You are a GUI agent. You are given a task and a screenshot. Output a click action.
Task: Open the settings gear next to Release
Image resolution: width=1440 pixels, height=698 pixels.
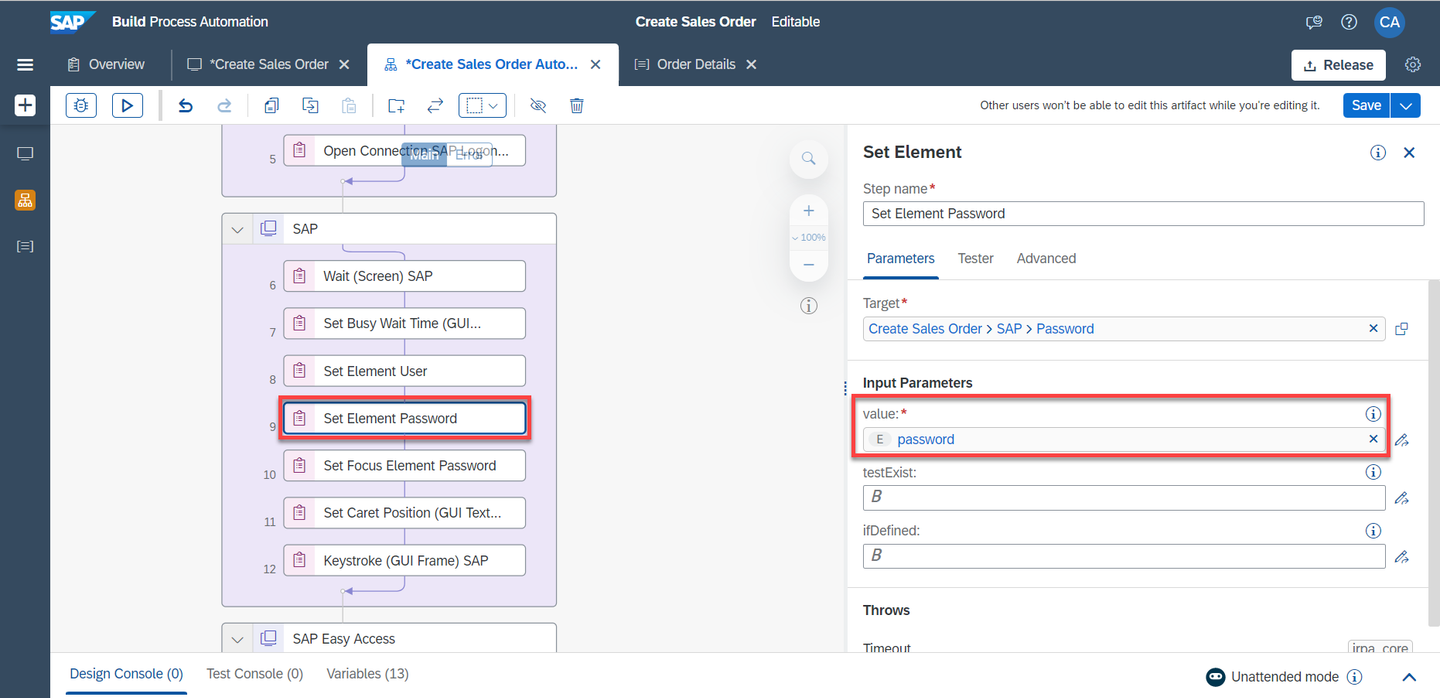1413,65
